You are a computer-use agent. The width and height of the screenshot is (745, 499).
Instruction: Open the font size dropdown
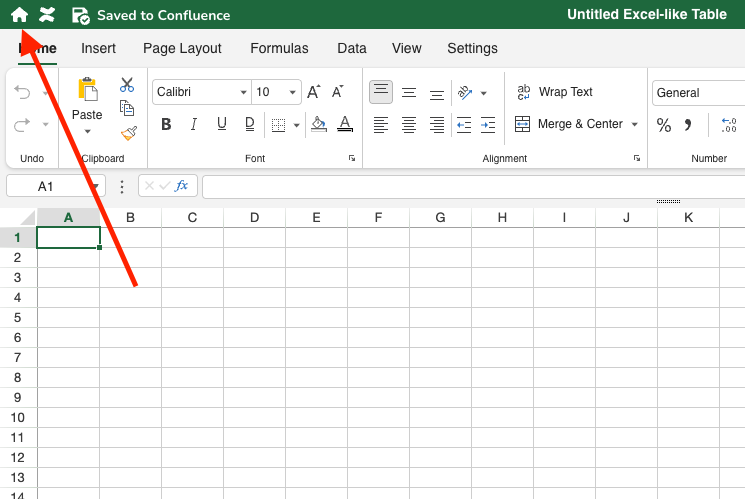click(293, 93)
